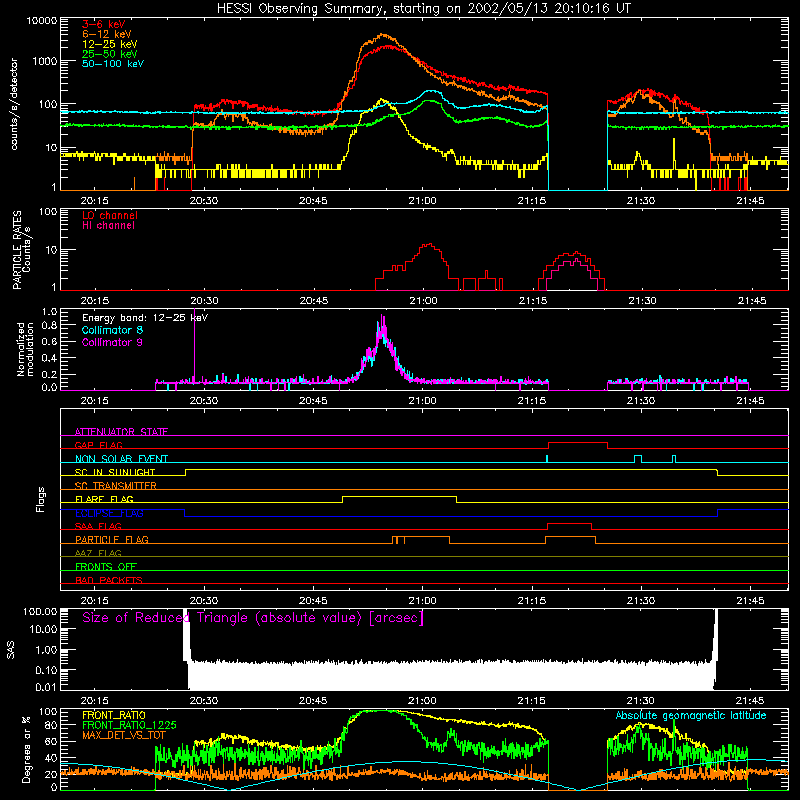Click the Energy band: 12-25 keV label
The image size is (800, 800).
145,318
